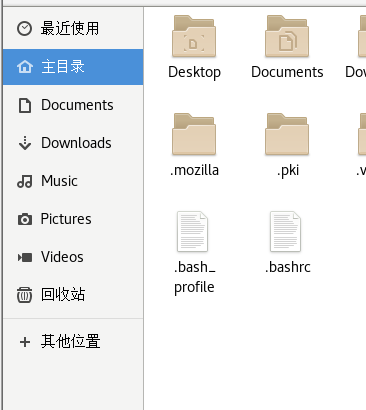
Task: Open 回收站 from the sidebar
Action: (73, 295)
